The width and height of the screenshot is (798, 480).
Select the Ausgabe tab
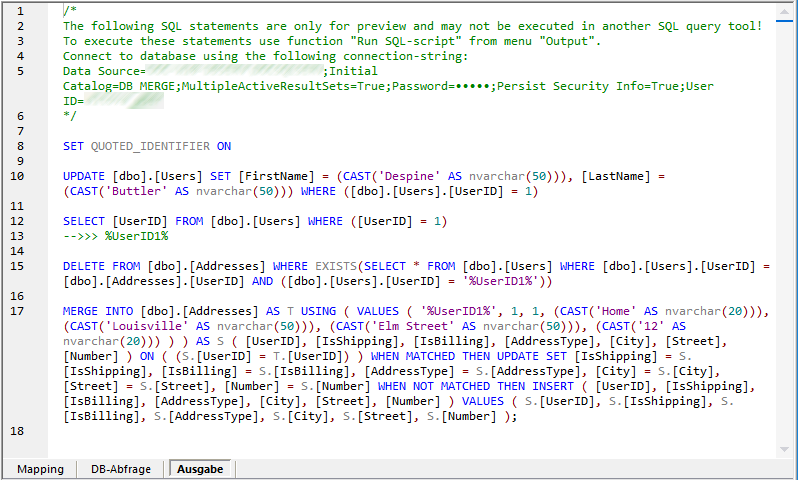click(199, 469)
